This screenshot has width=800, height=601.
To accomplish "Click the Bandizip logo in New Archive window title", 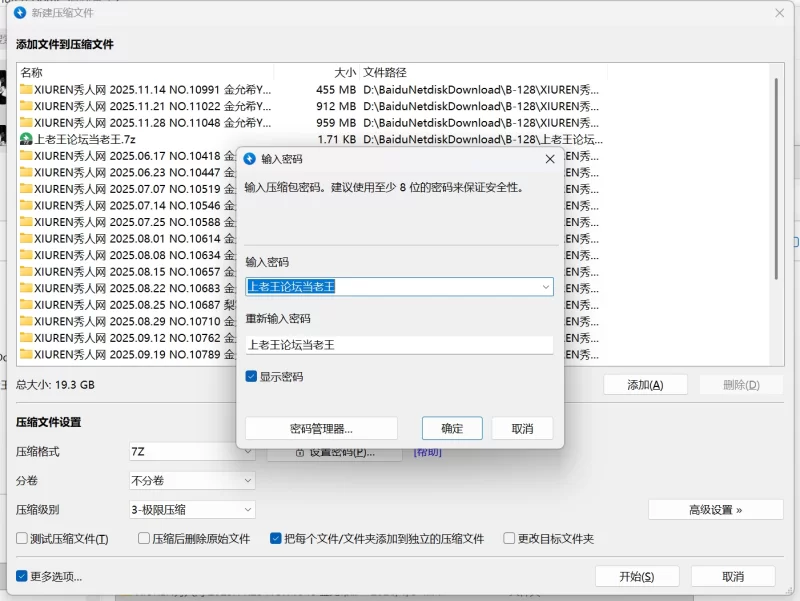I will coord(20,12).
